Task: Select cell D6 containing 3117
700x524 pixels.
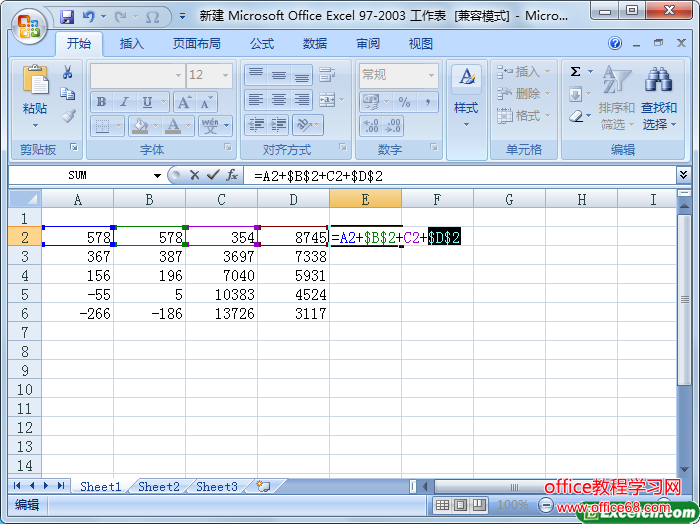Action: point(293,313)
